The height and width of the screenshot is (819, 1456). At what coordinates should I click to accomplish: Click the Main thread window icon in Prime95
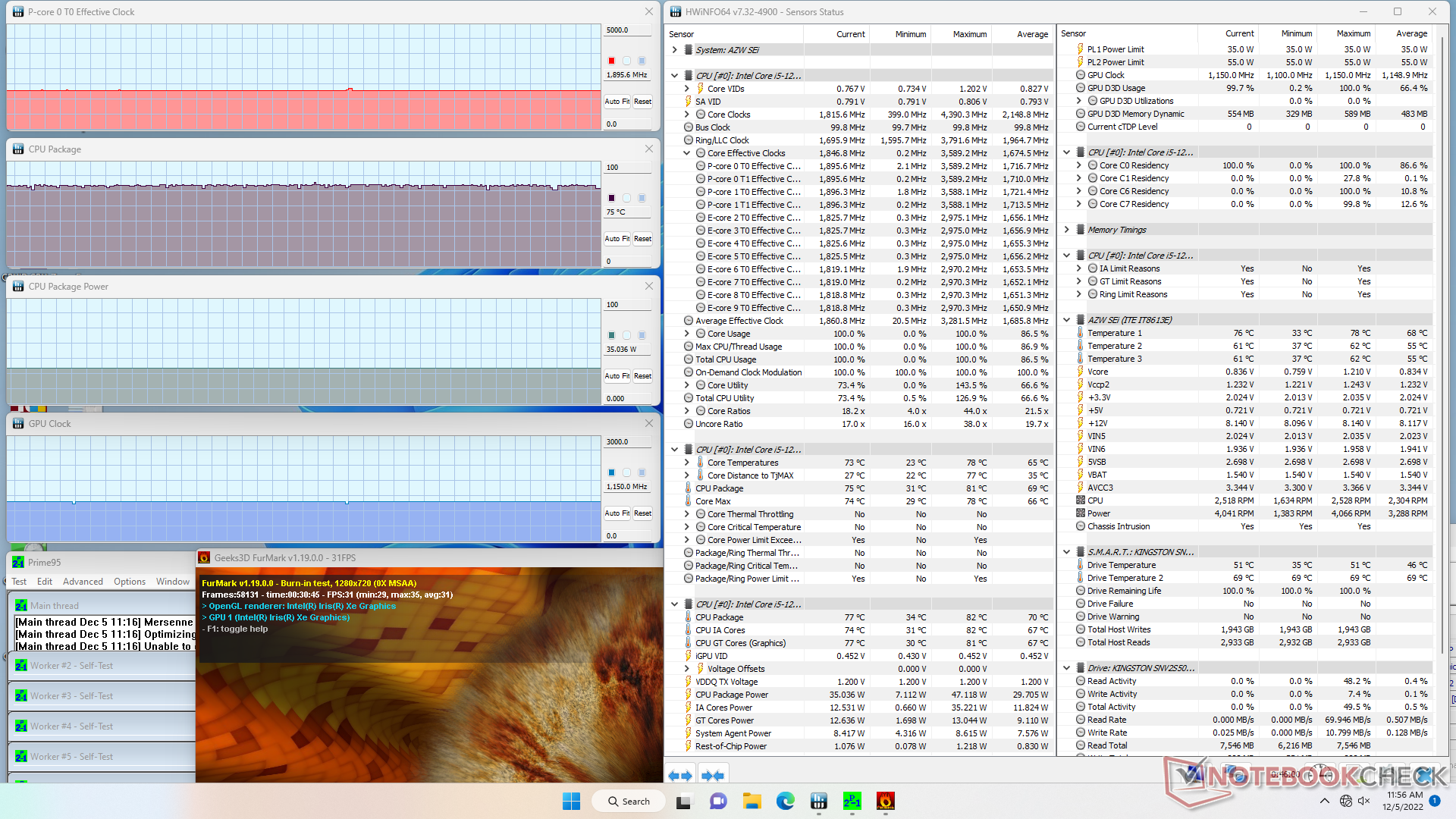coord(21,606)
